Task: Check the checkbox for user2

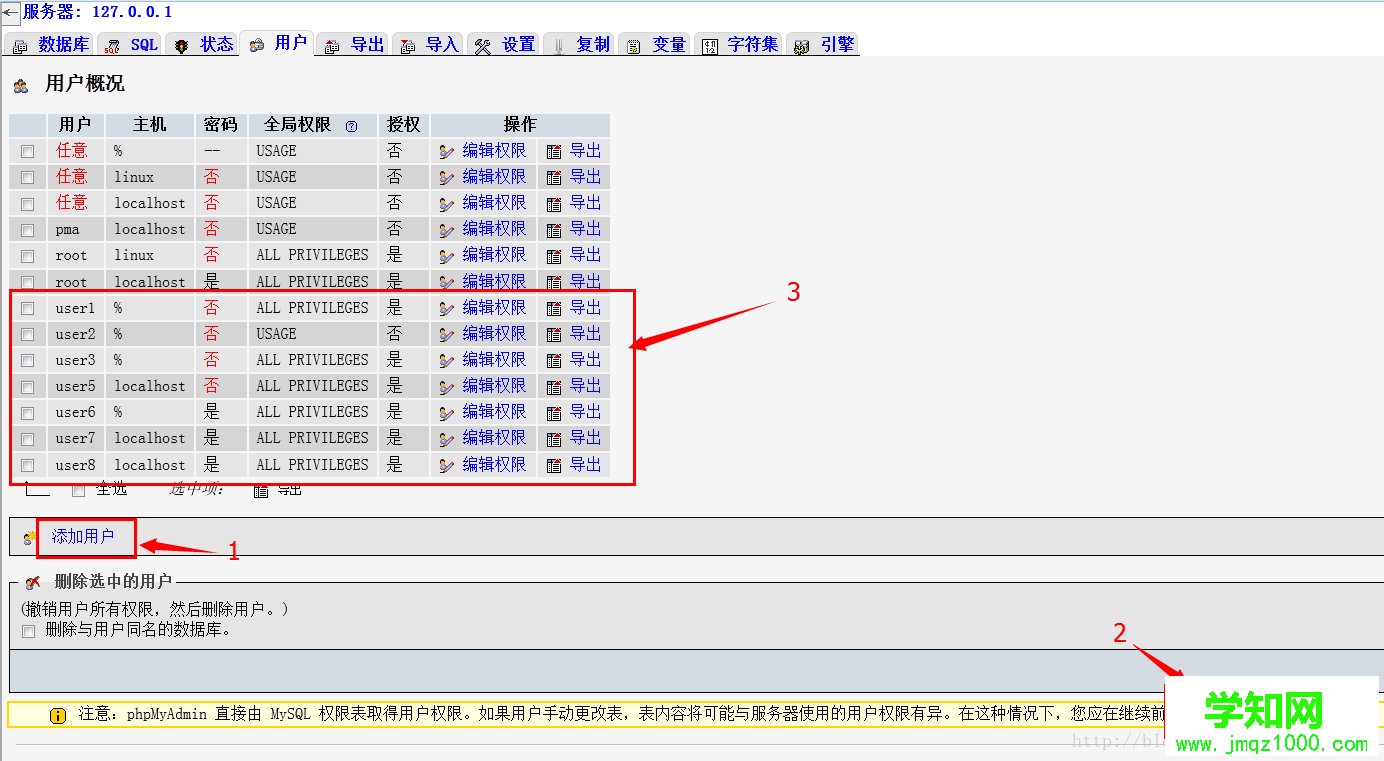Action: [x=28, y=334]
